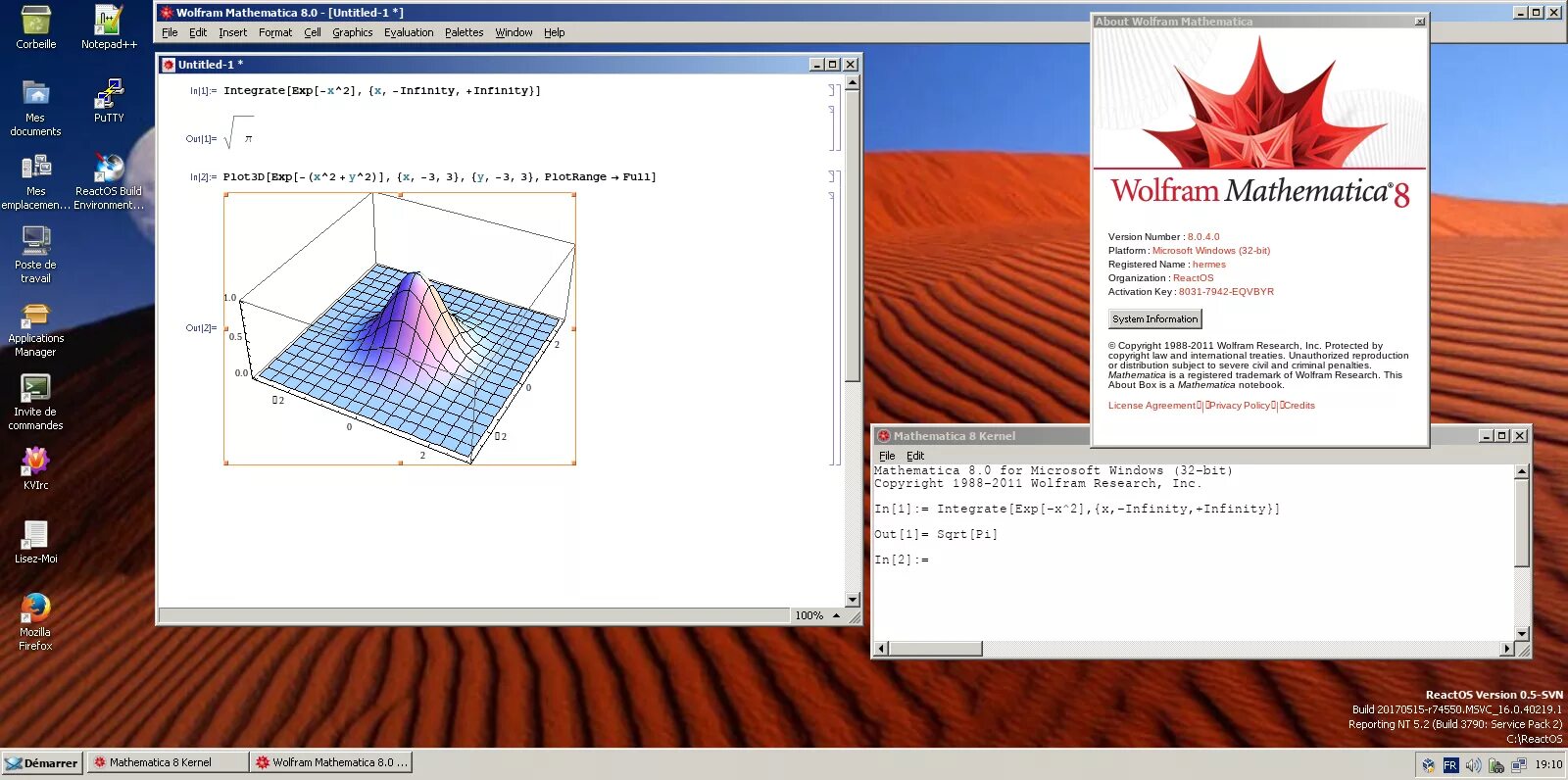Open the Palettes menu
1568x780 pixels.
[x=464, y=32]
